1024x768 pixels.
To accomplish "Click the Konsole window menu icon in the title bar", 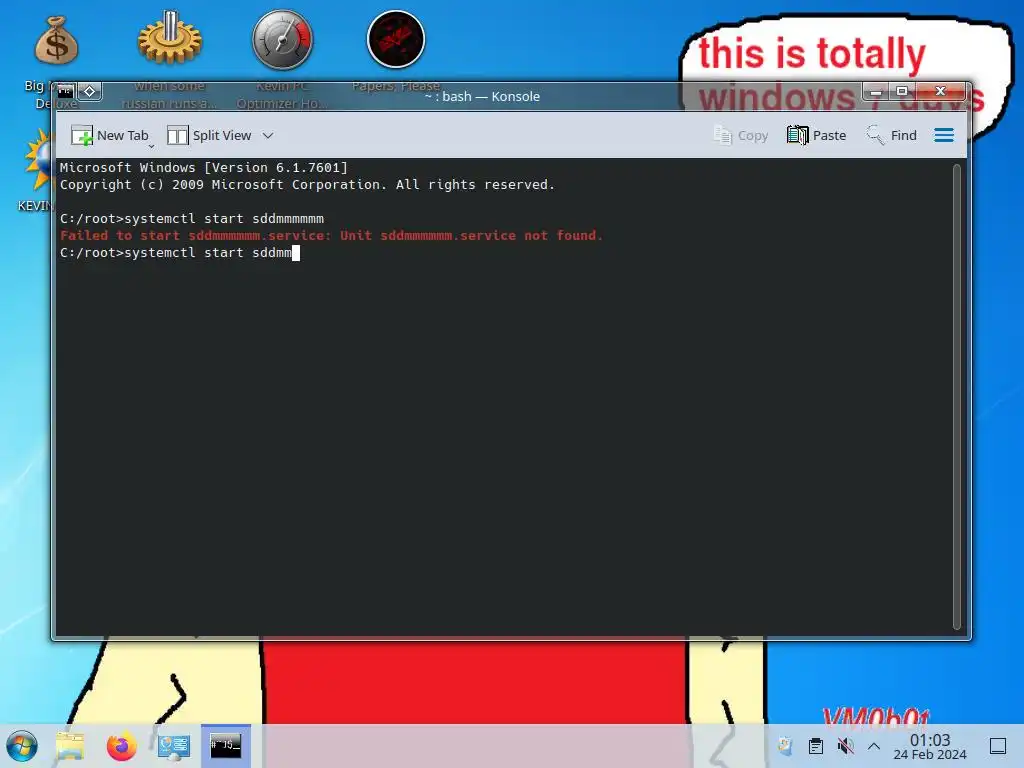I will (65, 91).
